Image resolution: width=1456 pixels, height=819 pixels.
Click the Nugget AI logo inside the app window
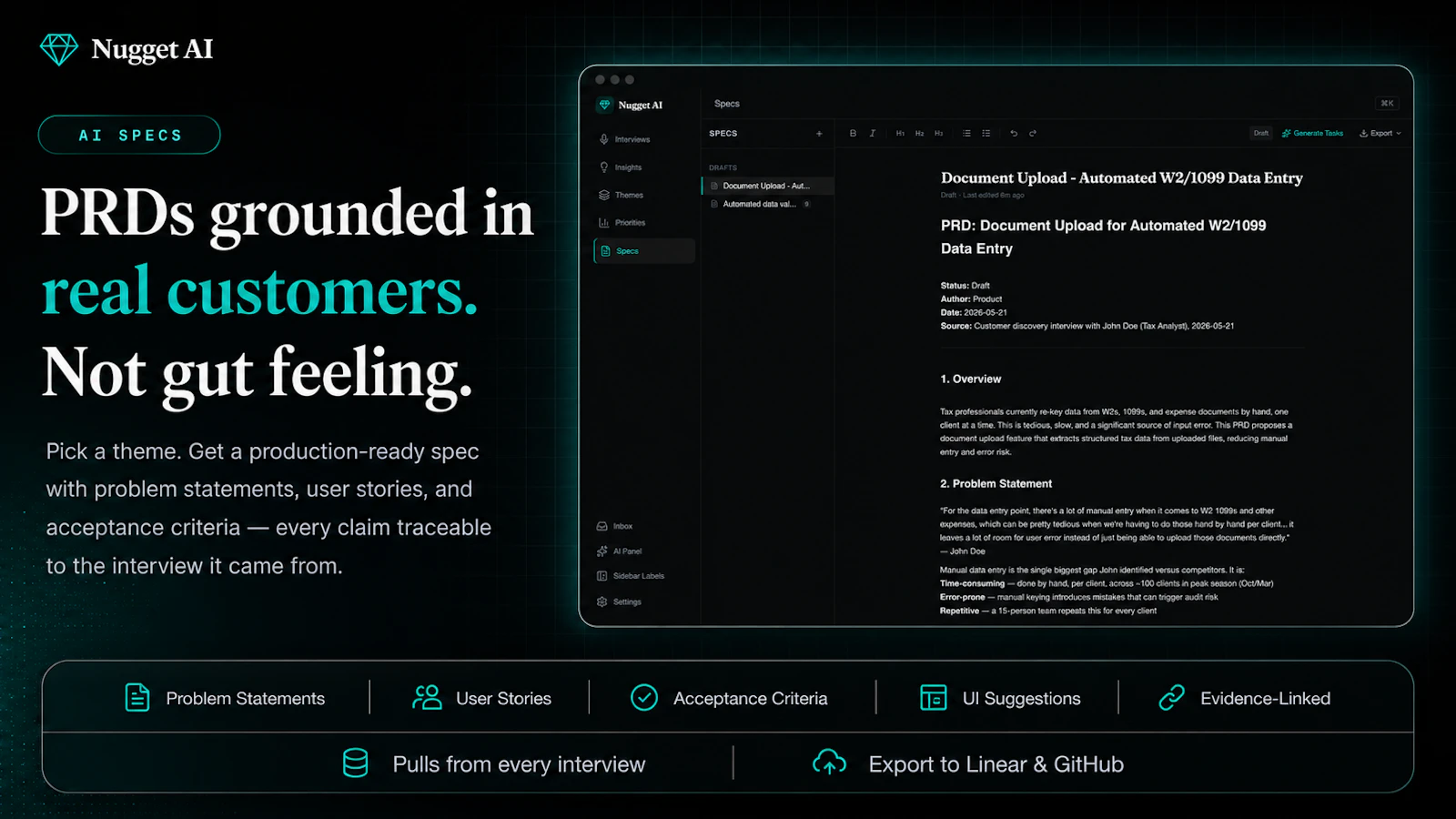630,105
